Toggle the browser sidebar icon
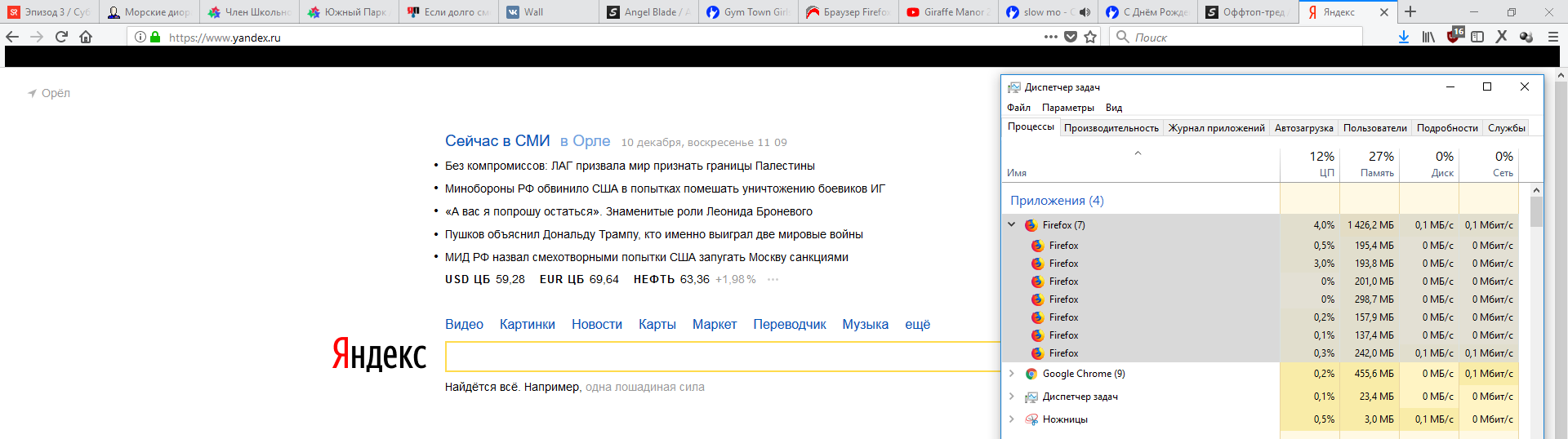Screen dimensions: 1568x439 pos(1477,37)
